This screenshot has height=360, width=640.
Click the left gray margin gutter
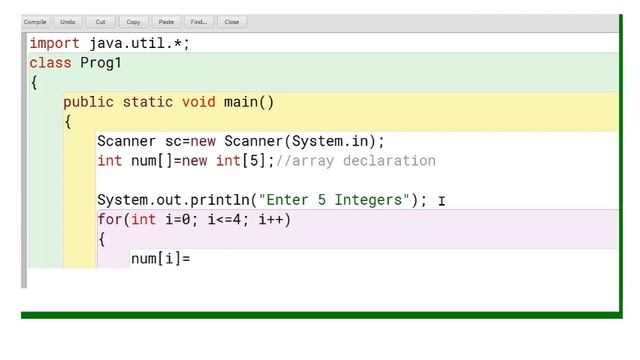[x=24, y=160]
